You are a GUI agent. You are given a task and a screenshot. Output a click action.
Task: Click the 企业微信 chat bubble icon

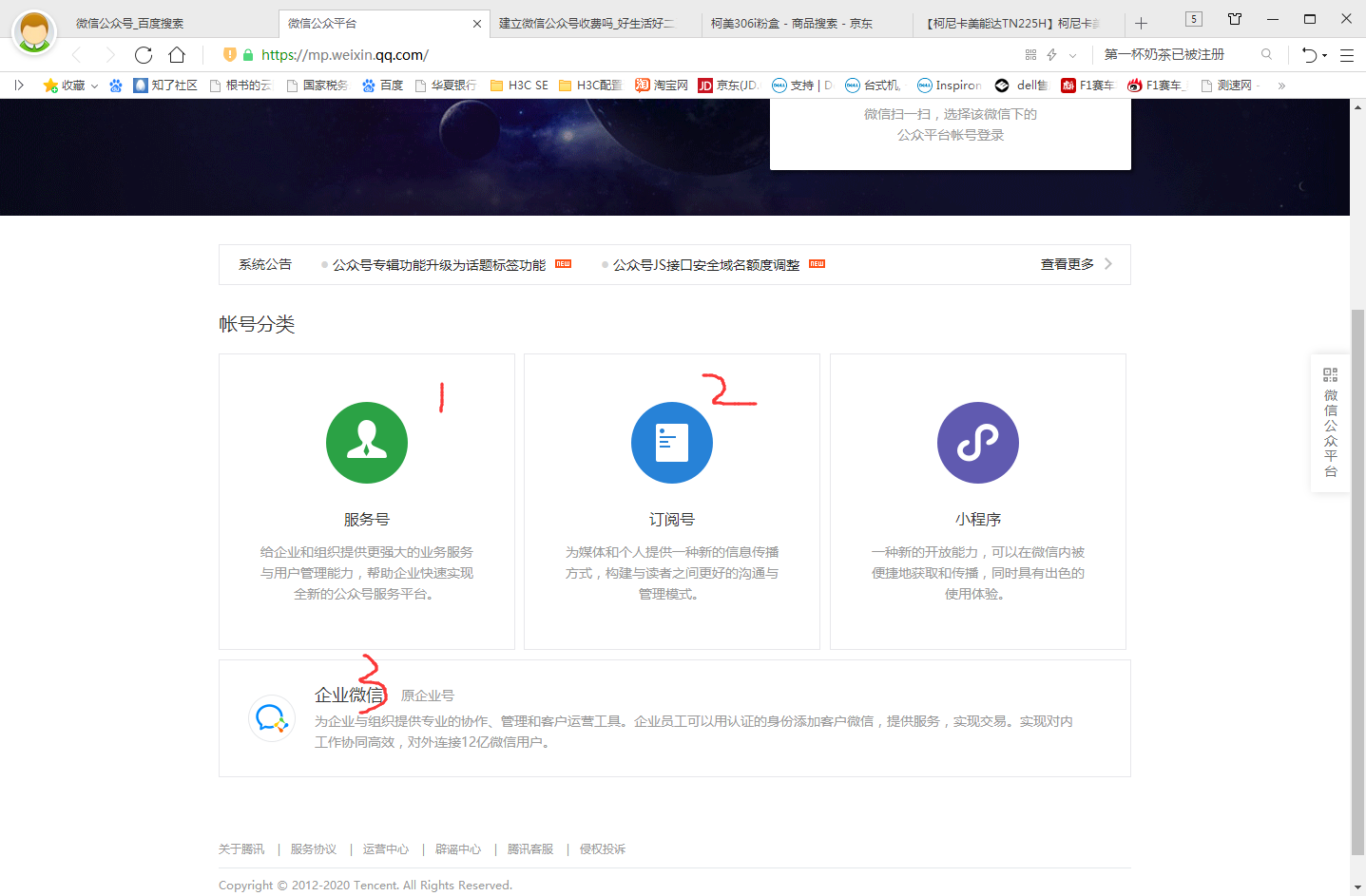272,718
